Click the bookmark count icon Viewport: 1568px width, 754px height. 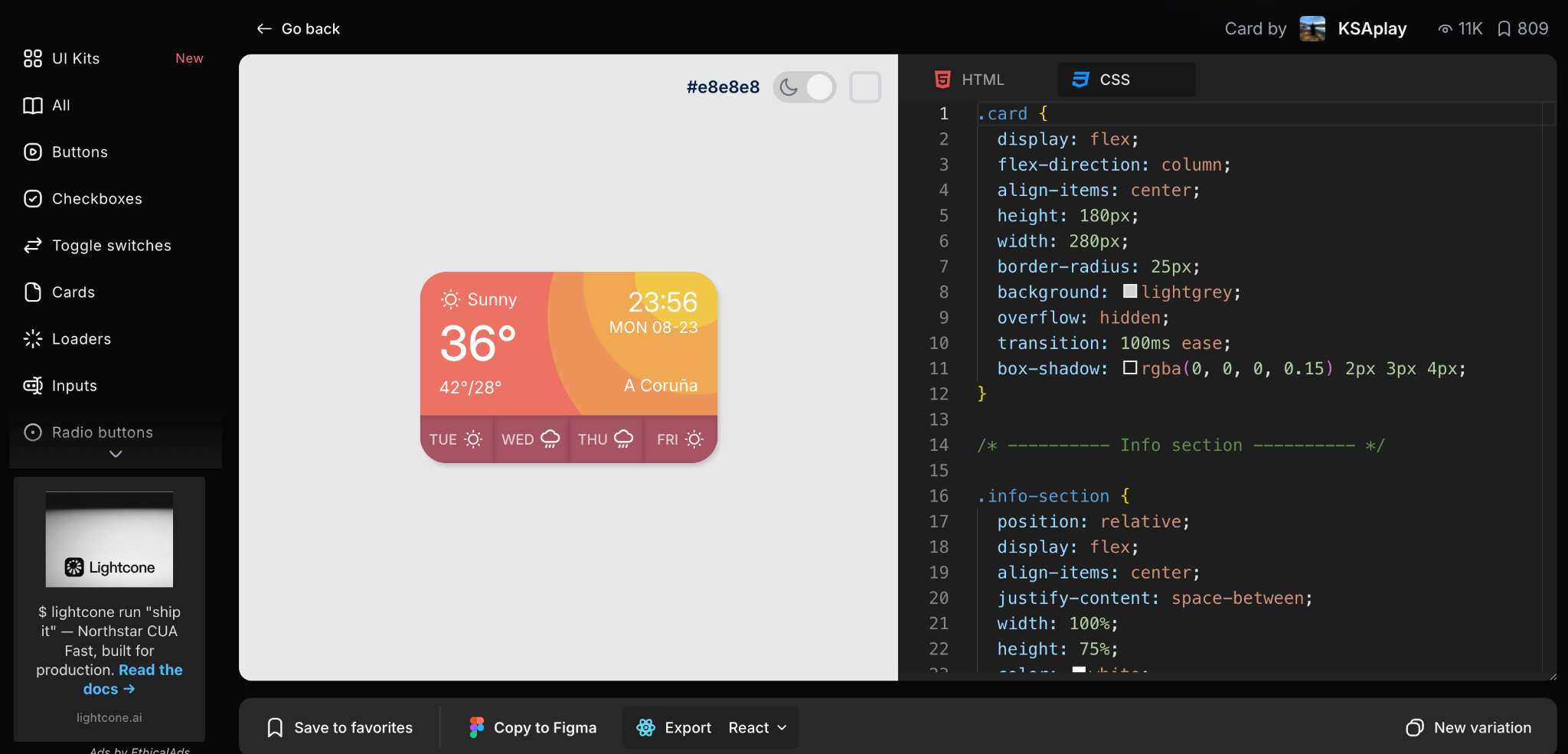1504,29
